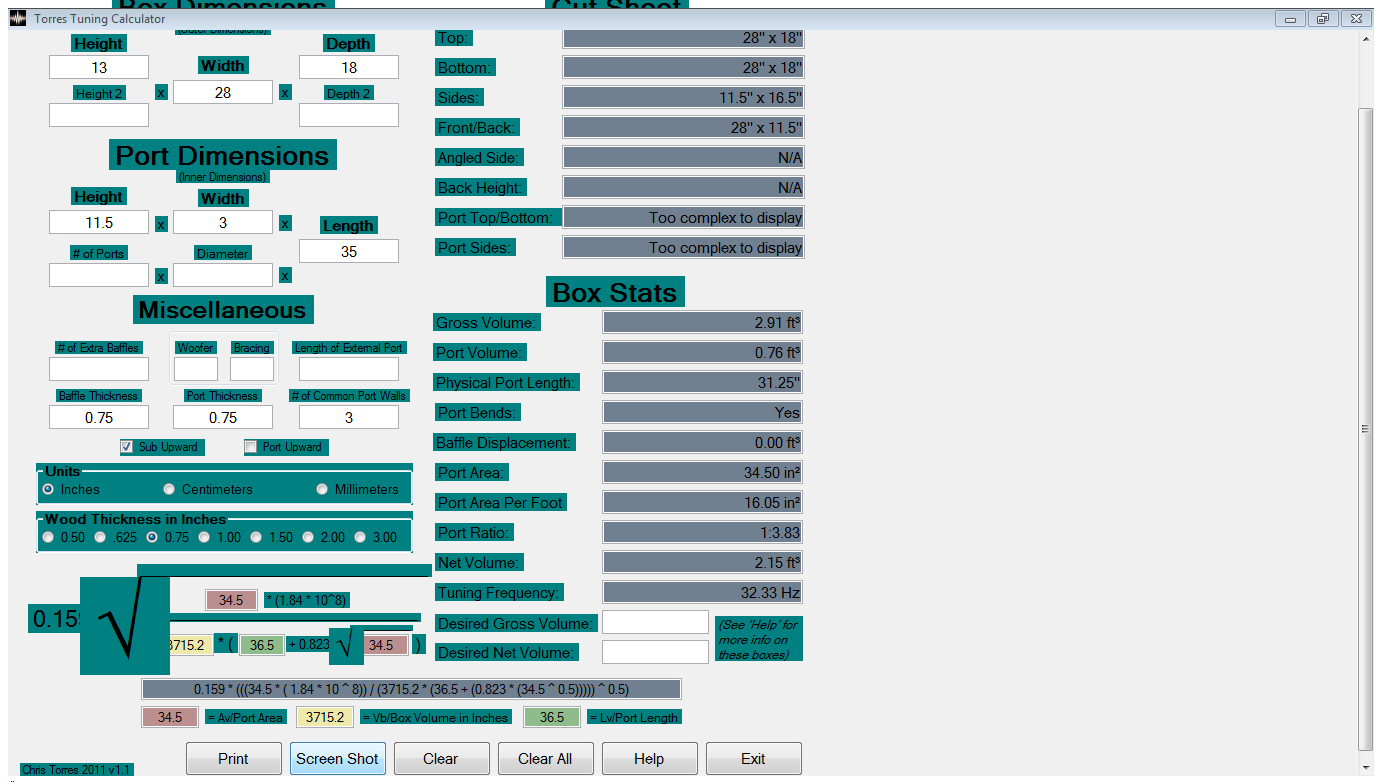Choose 0.75 wood thickness
The width and height of the screenshot is (1382, 784).
click(x=152, y=537)
